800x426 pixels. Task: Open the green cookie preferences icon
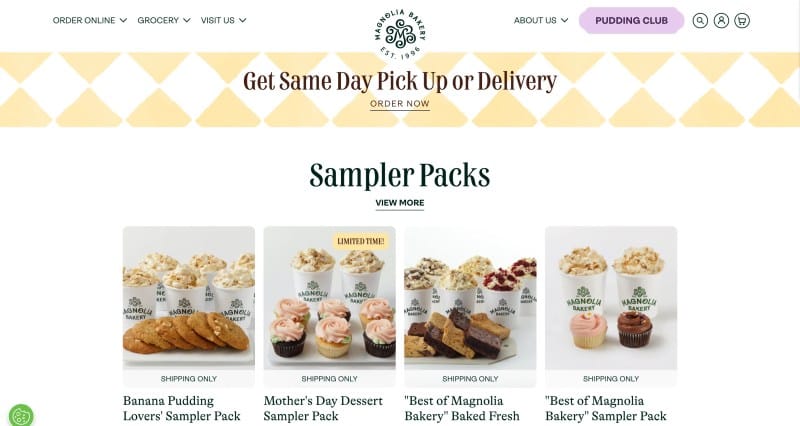click(21, 415)
